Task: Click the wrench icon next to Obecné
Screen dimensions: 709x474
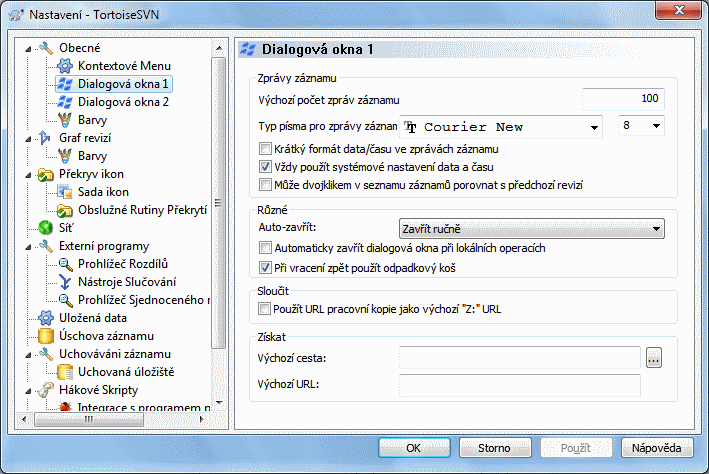Action: coord(46,47)
